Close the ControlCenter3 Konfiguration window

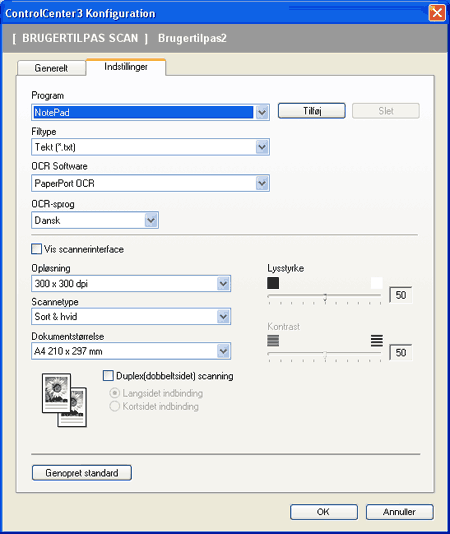[437, 13]
